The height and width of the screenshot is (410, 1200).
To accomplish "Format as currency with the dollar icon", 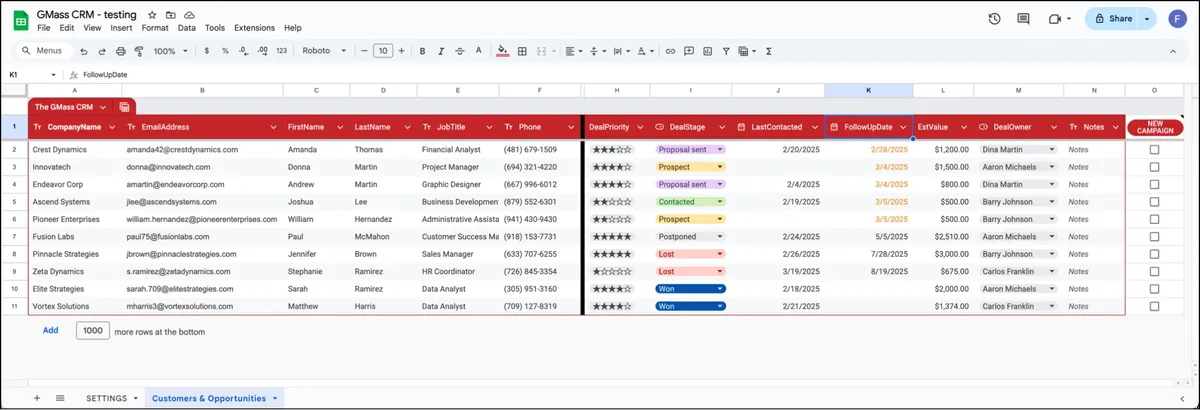I will click(207, 51).
